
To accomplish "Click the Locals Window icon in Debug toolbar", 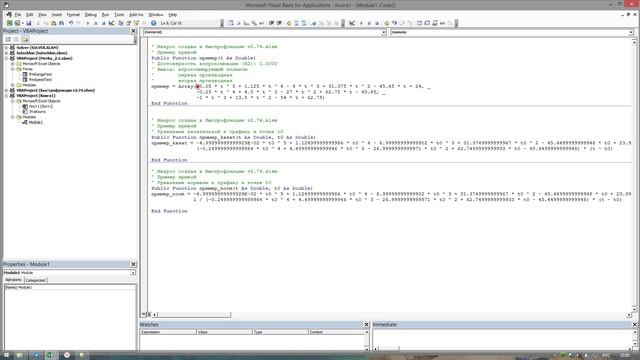I will (x=420, y=23).
